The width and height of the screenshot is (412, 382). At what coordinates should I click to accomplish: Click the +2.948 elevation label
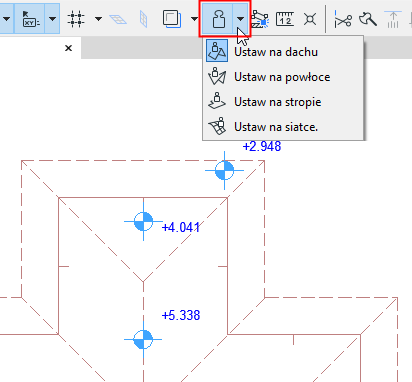262,146
